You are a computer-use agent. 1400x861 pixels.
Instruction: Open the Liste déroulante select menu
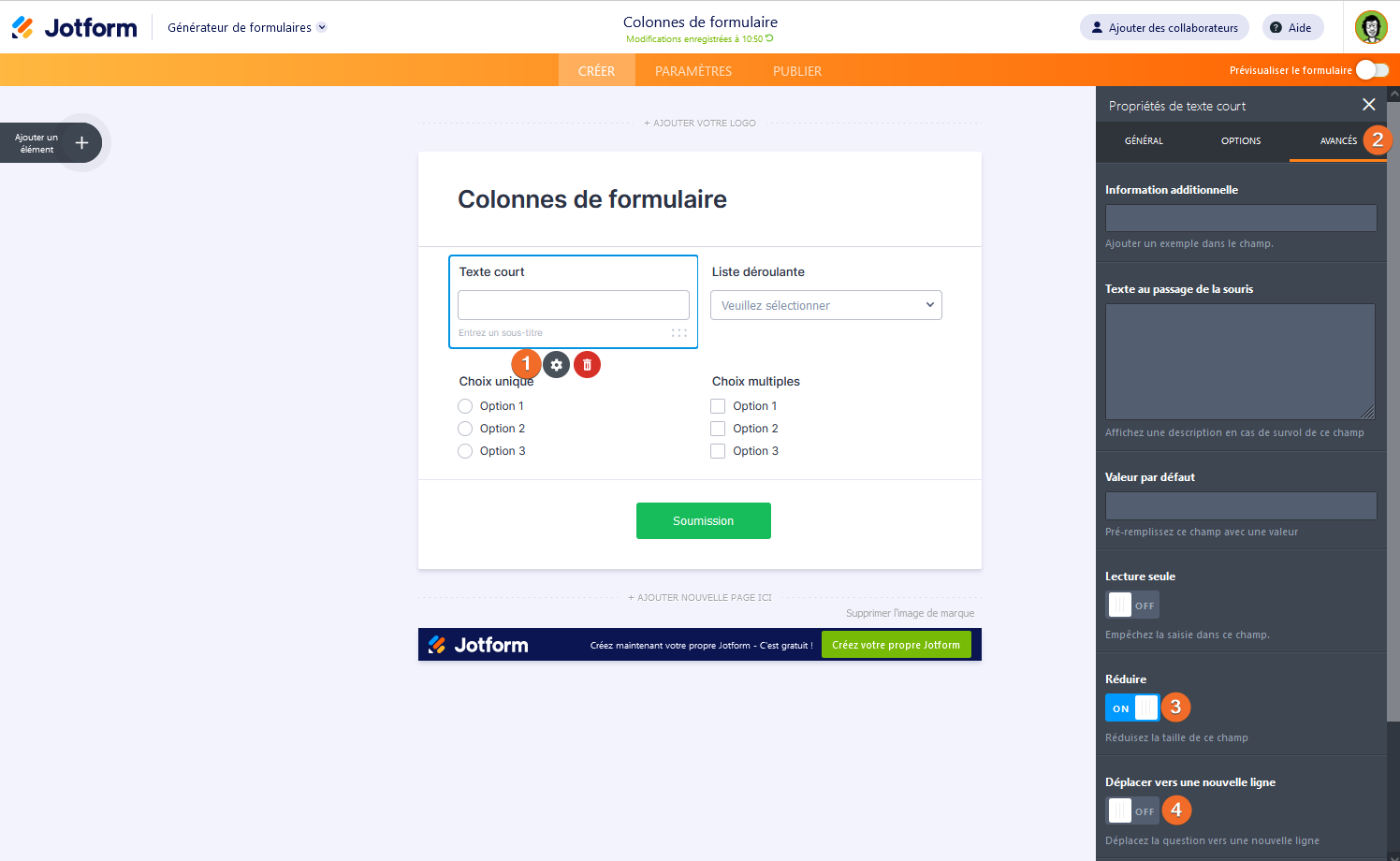tap(825, 305)
